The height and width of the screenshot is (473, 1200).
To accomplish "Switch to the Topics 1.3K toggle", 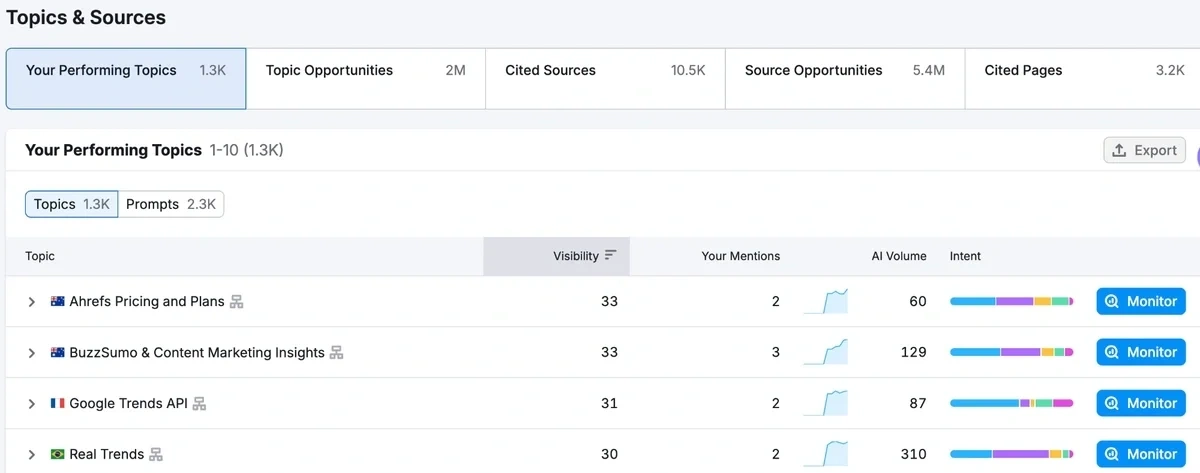I will (x=72, y=204).
